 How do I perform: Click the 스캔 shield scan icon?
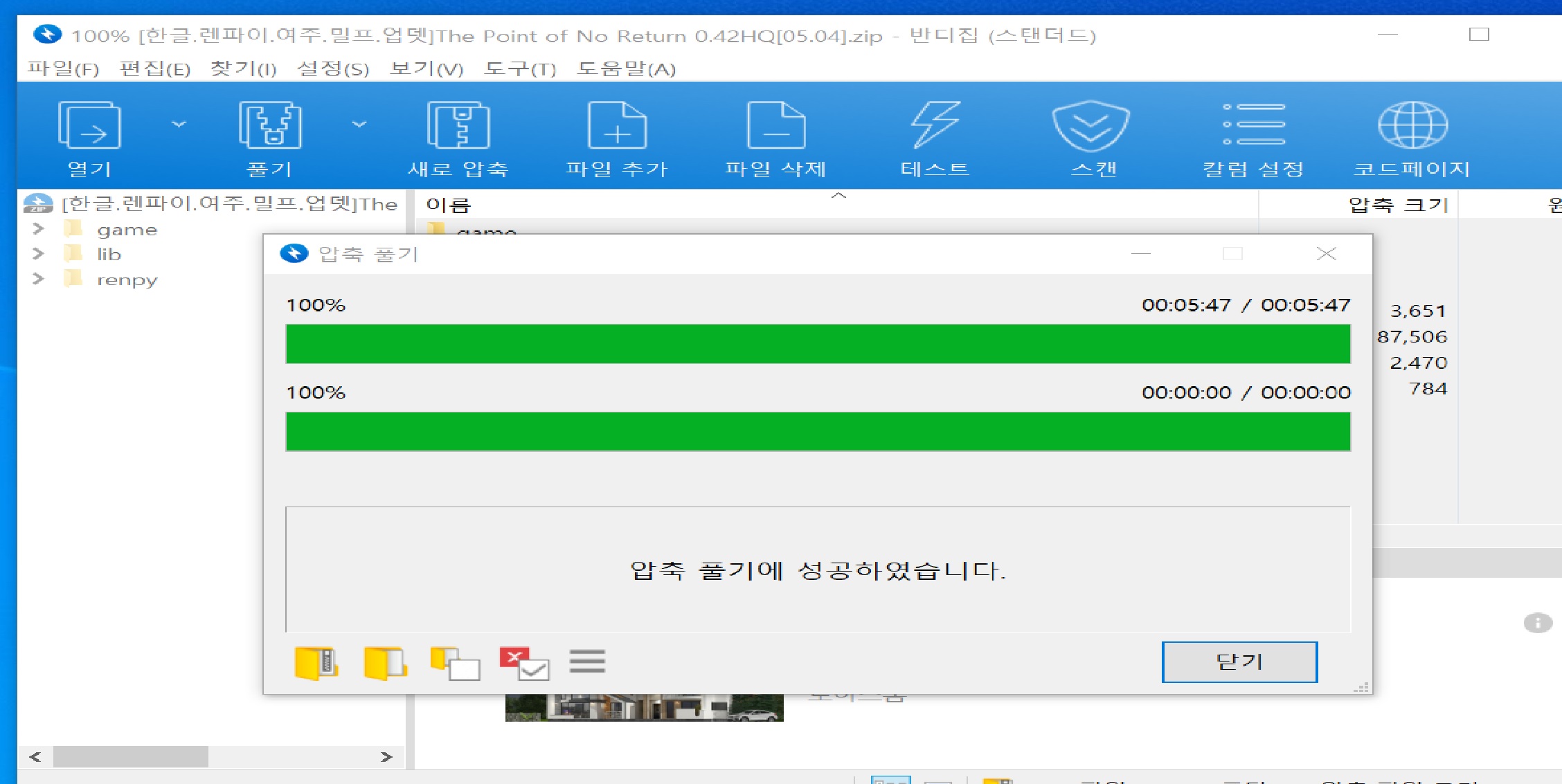coord(1091,126)
